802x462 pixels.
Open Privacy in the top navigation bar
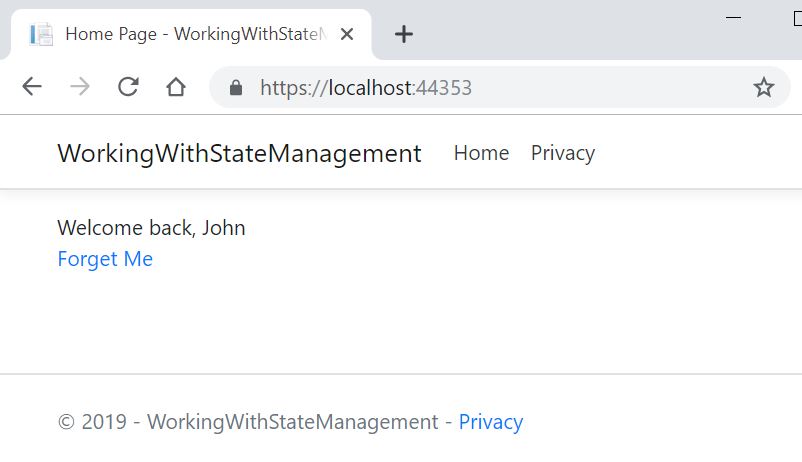562,153
